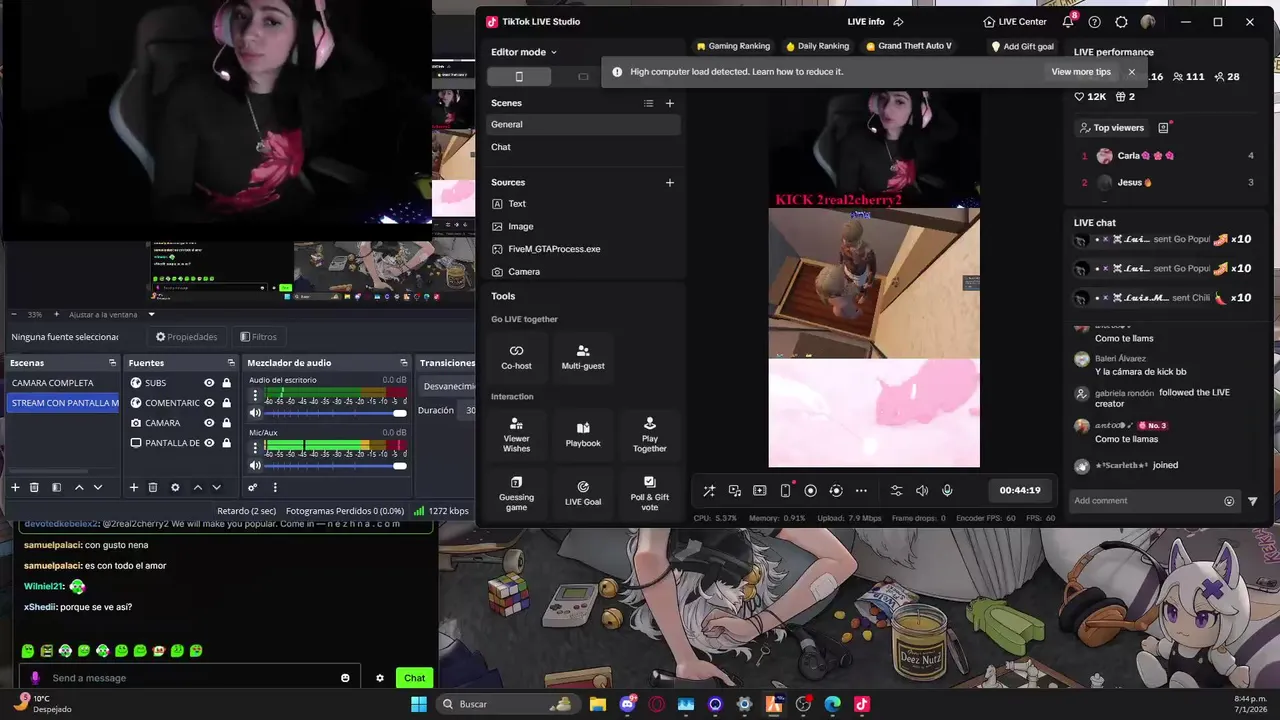The image size is (1280, 720).
Task: Click Send a message input field
Action: pos(190,678)
